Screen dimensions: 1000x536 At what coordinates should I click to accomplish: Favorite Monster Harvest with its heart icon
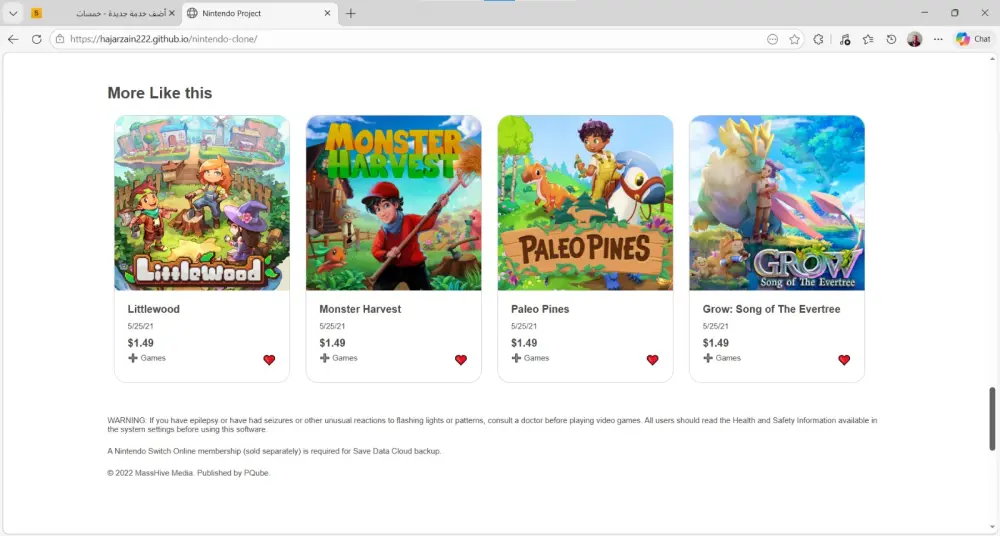pyautogui.click(x=460, y=360)
